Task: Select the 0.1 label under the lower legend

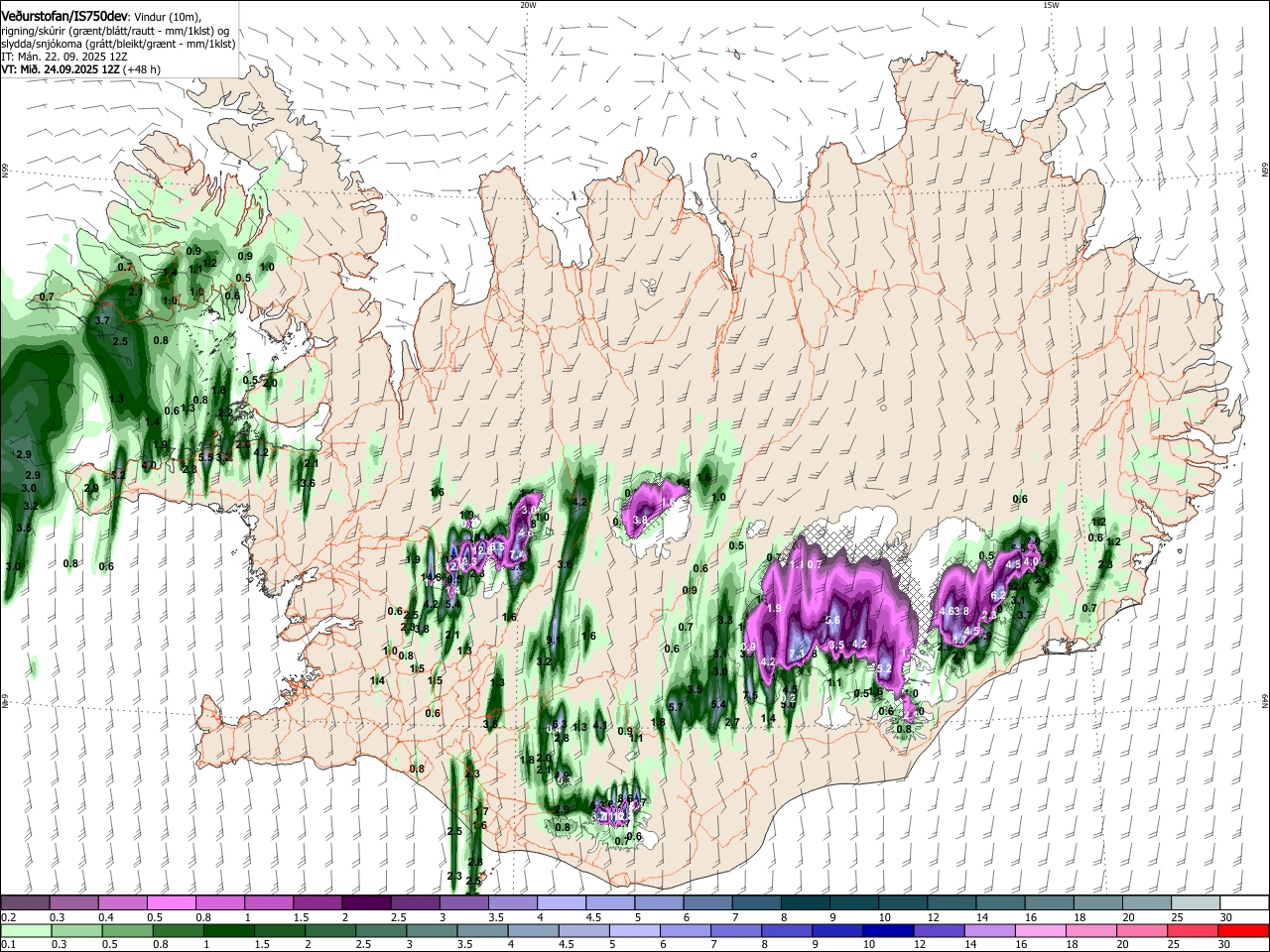Action: click(x=7, y=944)
